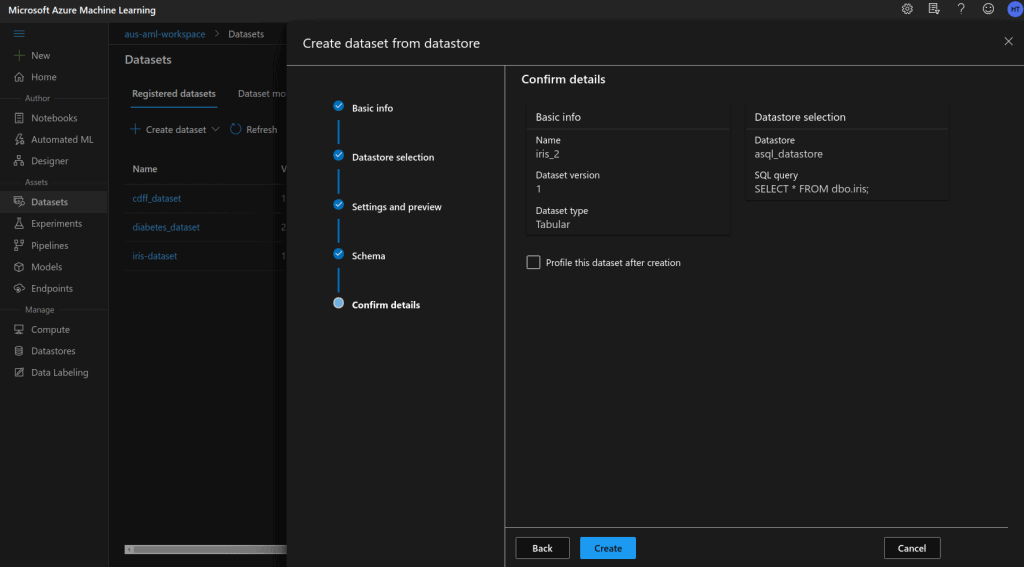The height and width of the screenshot is (567, 1024).
Task: Click the Notebooks icon in sidebar
Action: tap(19, 118)
